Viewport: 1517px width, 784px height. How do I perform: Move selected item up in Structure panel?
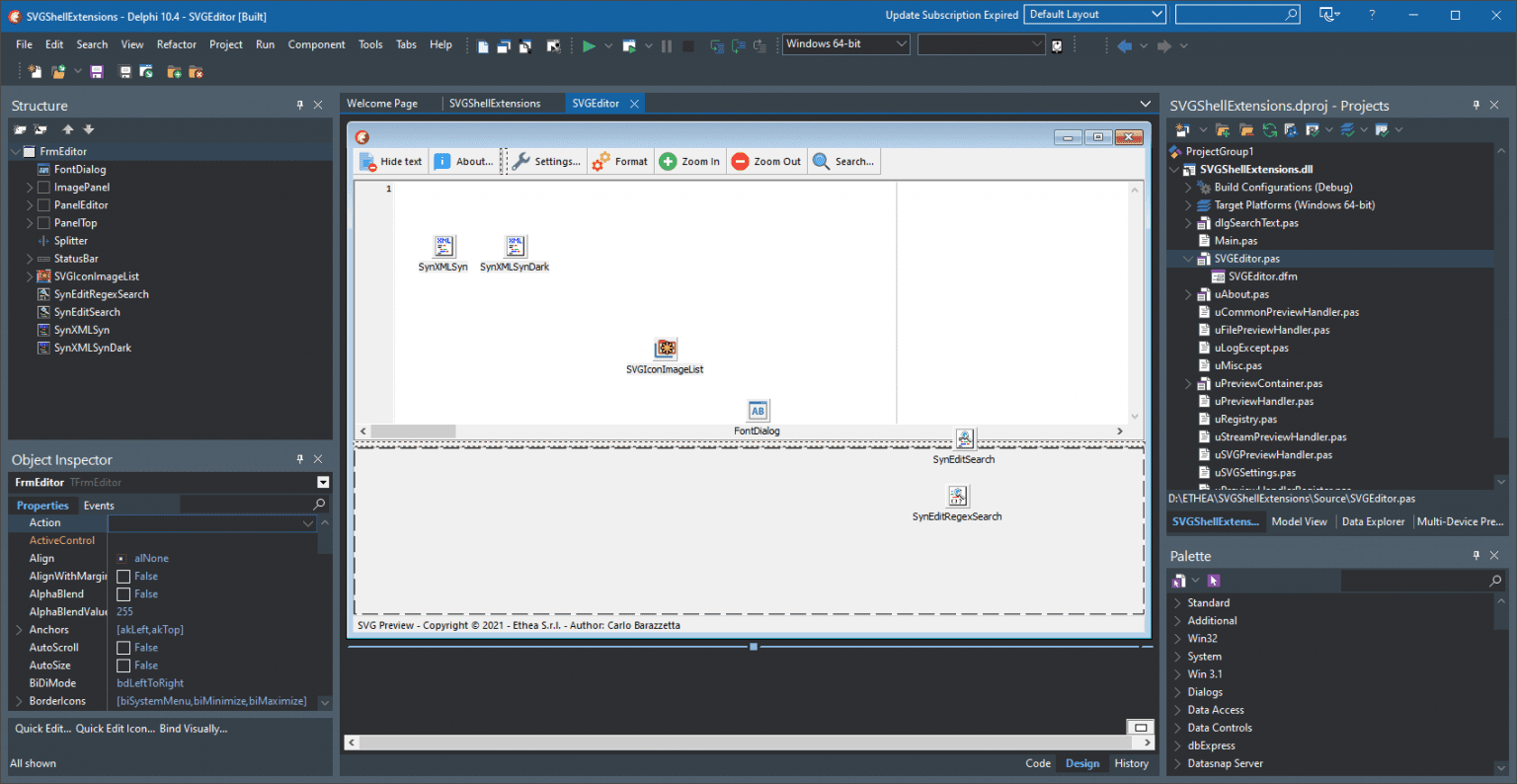pyautogui.click(x=68, y=129)
